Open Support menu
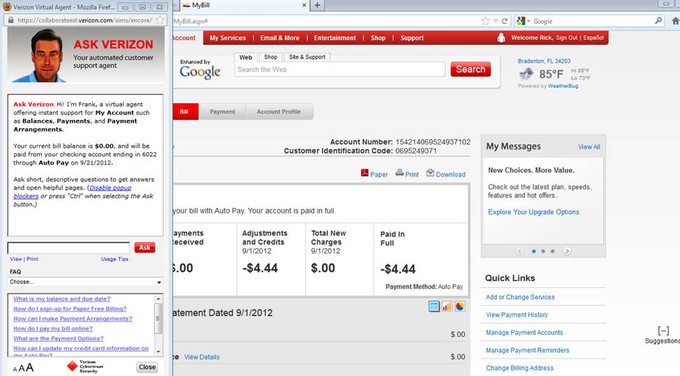 tap(412, 38)
